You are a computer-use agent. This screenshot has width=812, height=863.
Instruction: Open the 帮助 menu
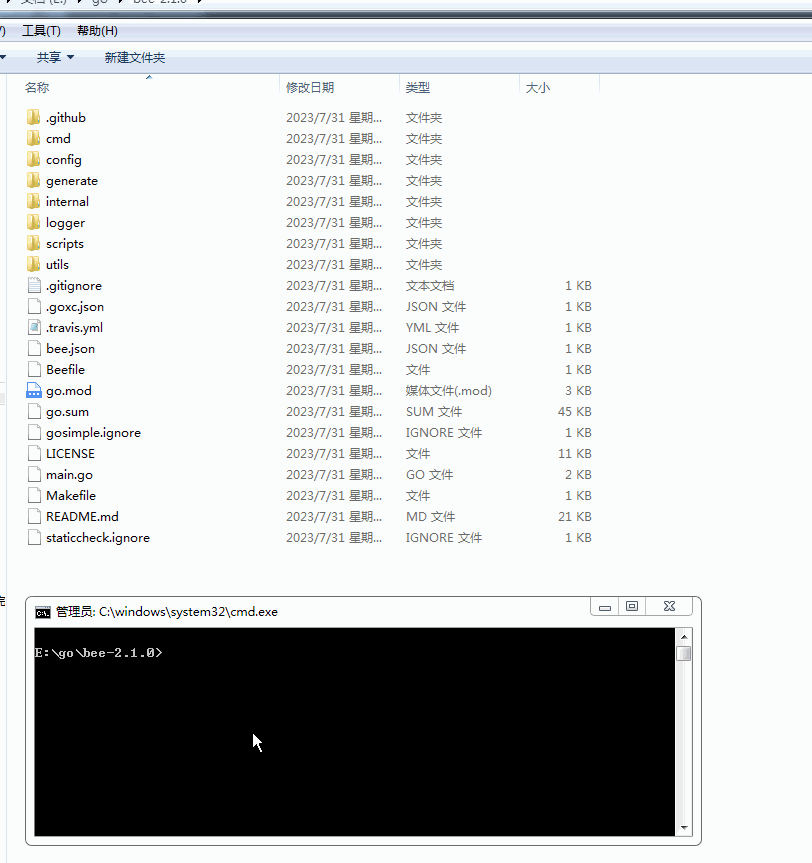95,30
